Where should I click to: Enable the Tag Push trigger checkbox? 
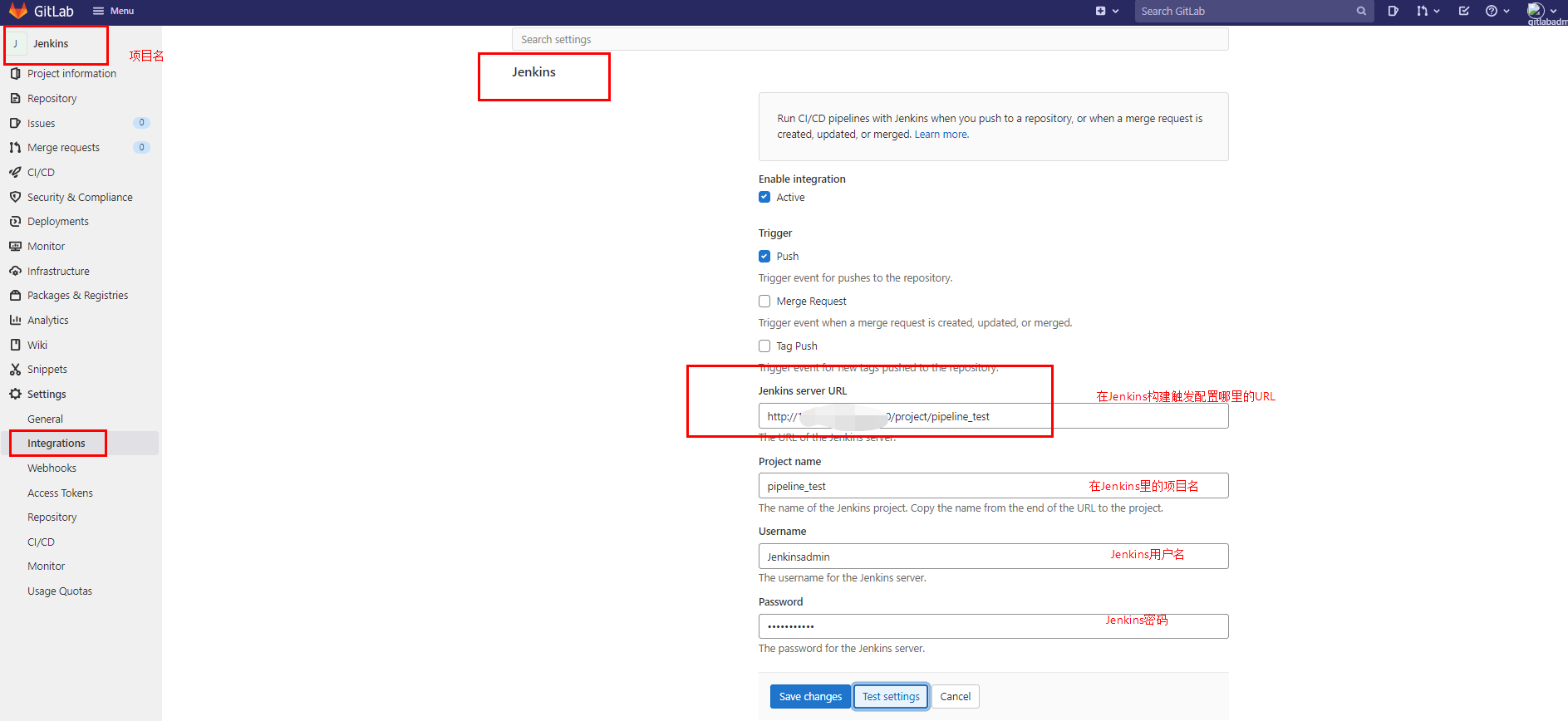click(x=764, y=346)
